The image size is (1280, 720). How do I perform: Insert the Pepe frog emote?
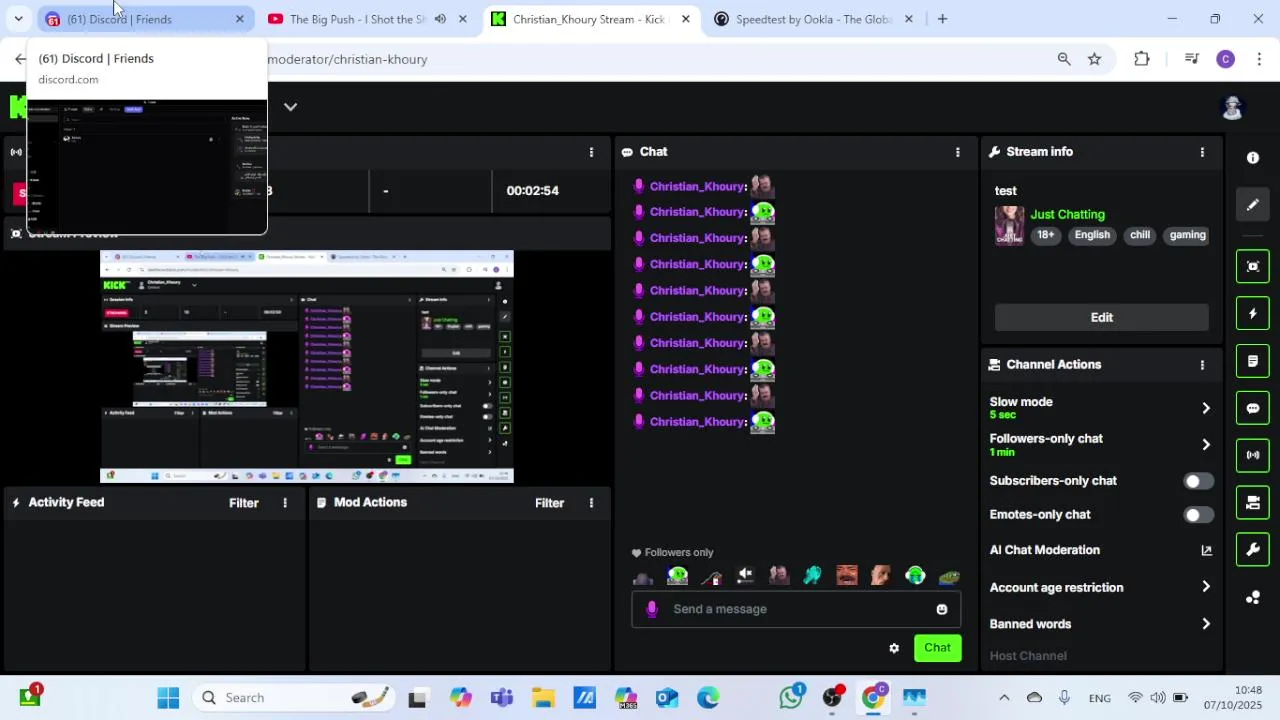[x=948, y=576]
